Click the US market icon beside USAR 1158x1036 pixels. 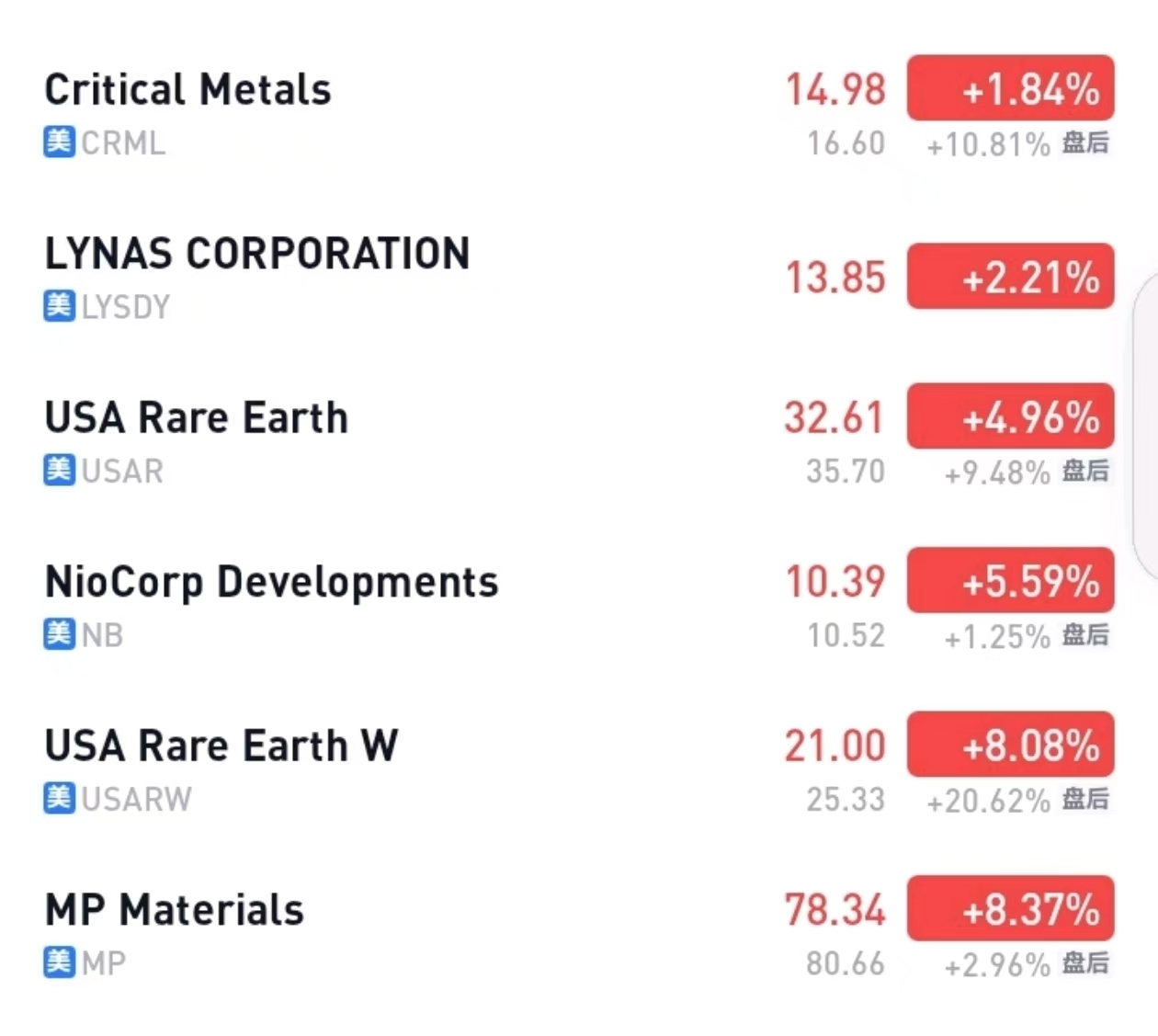(x=59, y=471)
